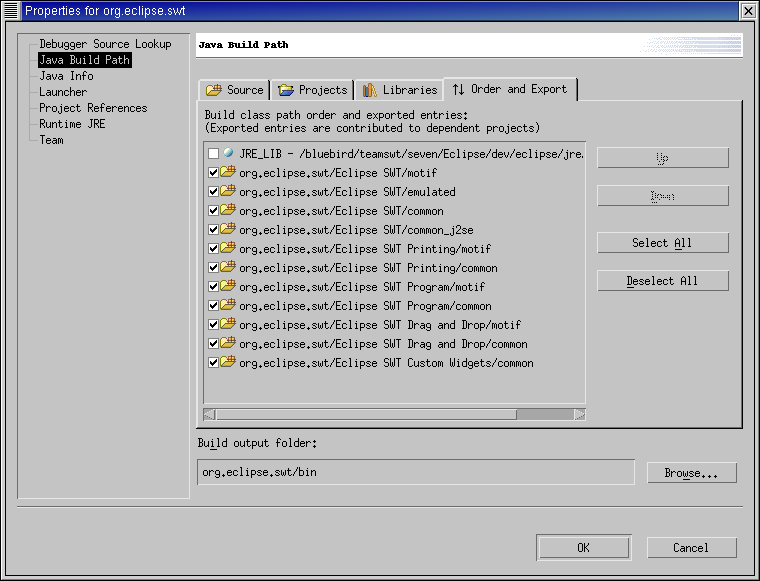Image resolution: width=760 pixels, height=581 pixels.
Task: Check the JRE_LIB export checkbox
Action: pos(213,154)
